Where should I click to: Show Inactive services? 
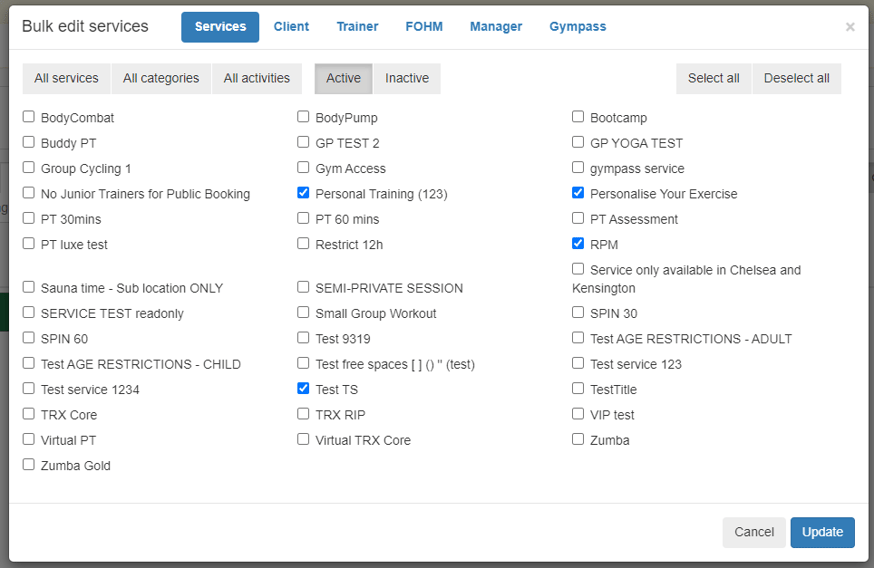point(407,78)
